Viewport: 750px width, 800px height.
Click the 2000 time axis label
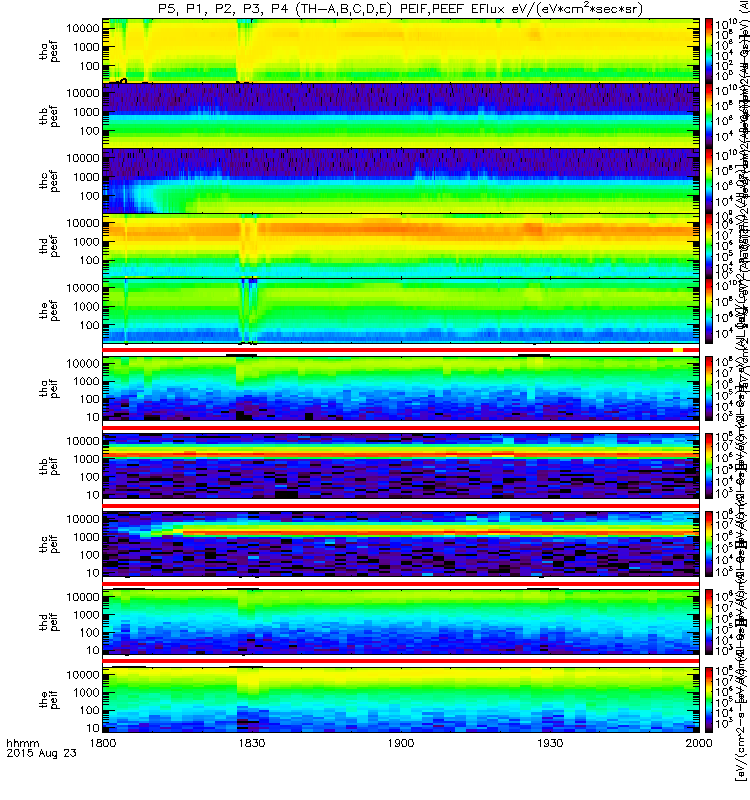[x=699, y=743]
